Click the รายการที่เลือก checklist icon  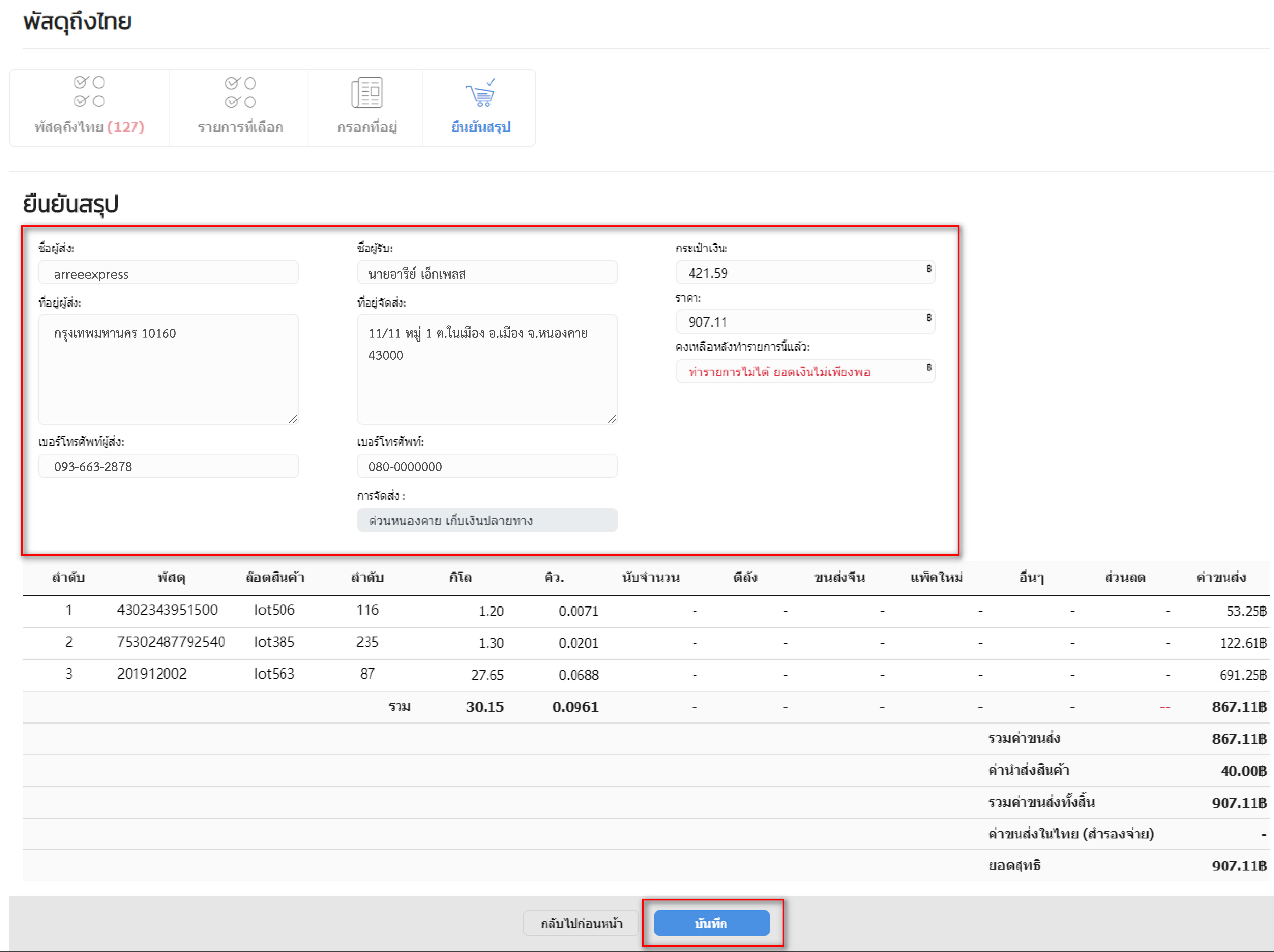tap(241, 93)
